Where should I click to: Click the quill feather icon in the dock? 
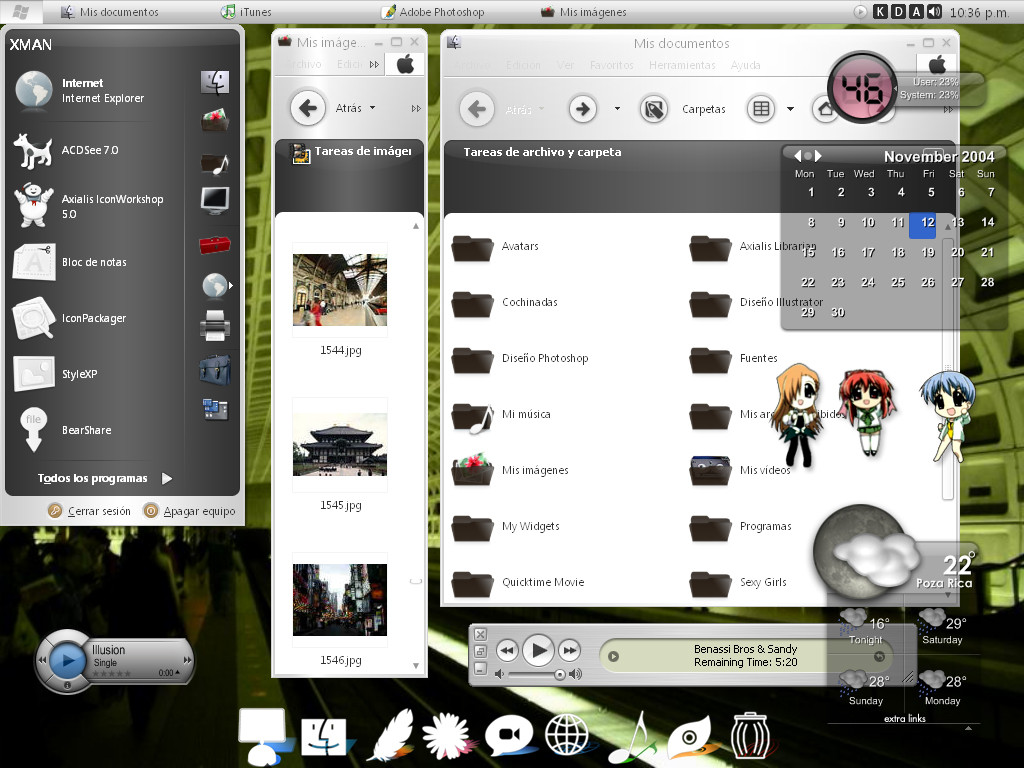point(391,735)
